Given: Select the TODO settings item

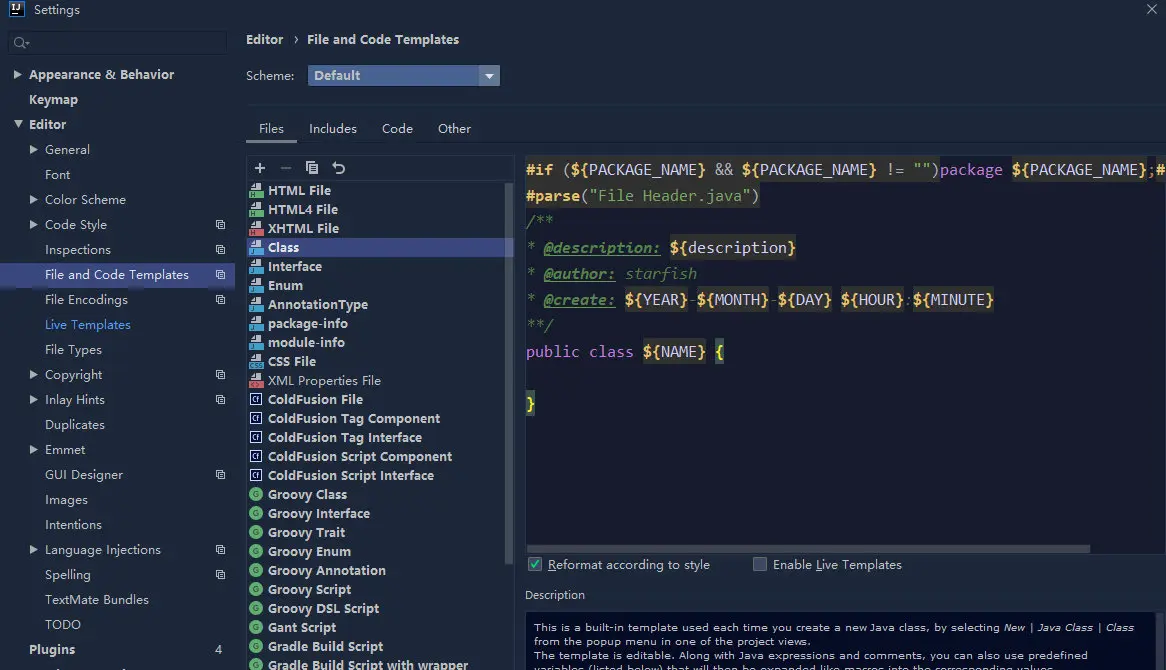Looking at the screenshot, I should coord(62,625).
